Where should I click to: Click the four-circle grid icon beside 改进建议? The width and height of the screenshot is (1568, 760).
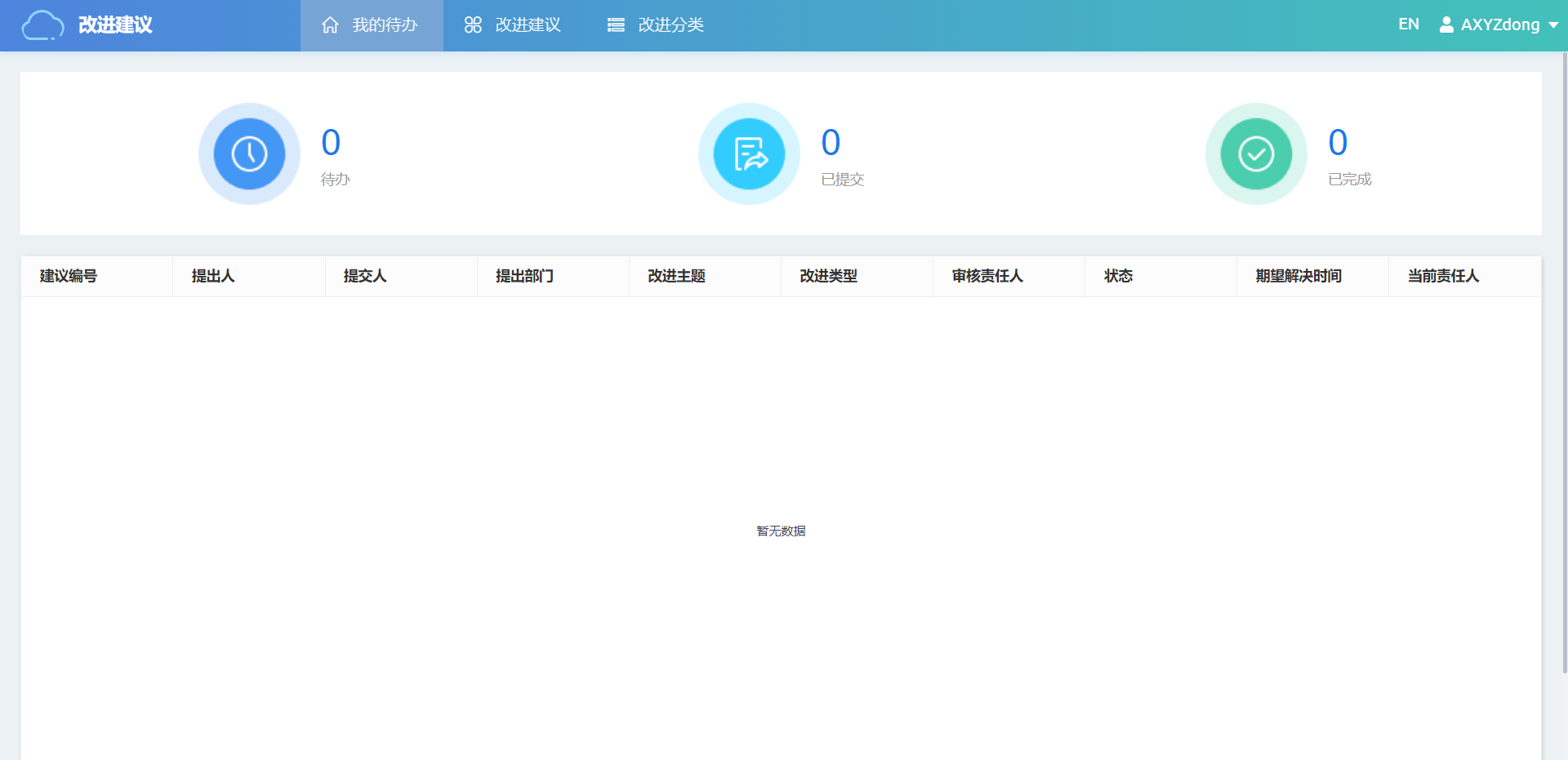(473, 25)
